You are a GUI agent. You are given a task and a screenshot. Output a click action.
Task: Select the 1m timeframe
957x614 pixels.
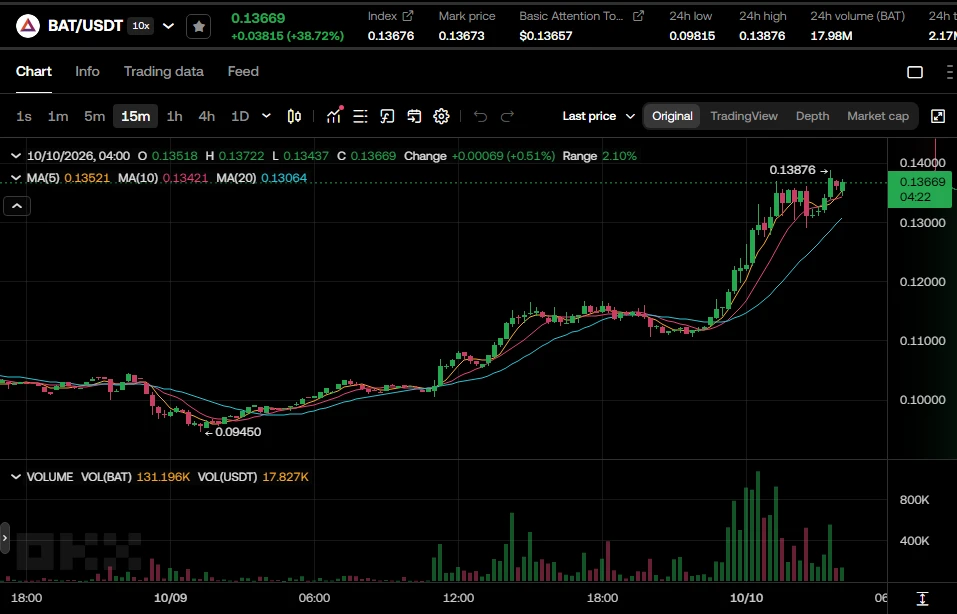tap(58, 116)
